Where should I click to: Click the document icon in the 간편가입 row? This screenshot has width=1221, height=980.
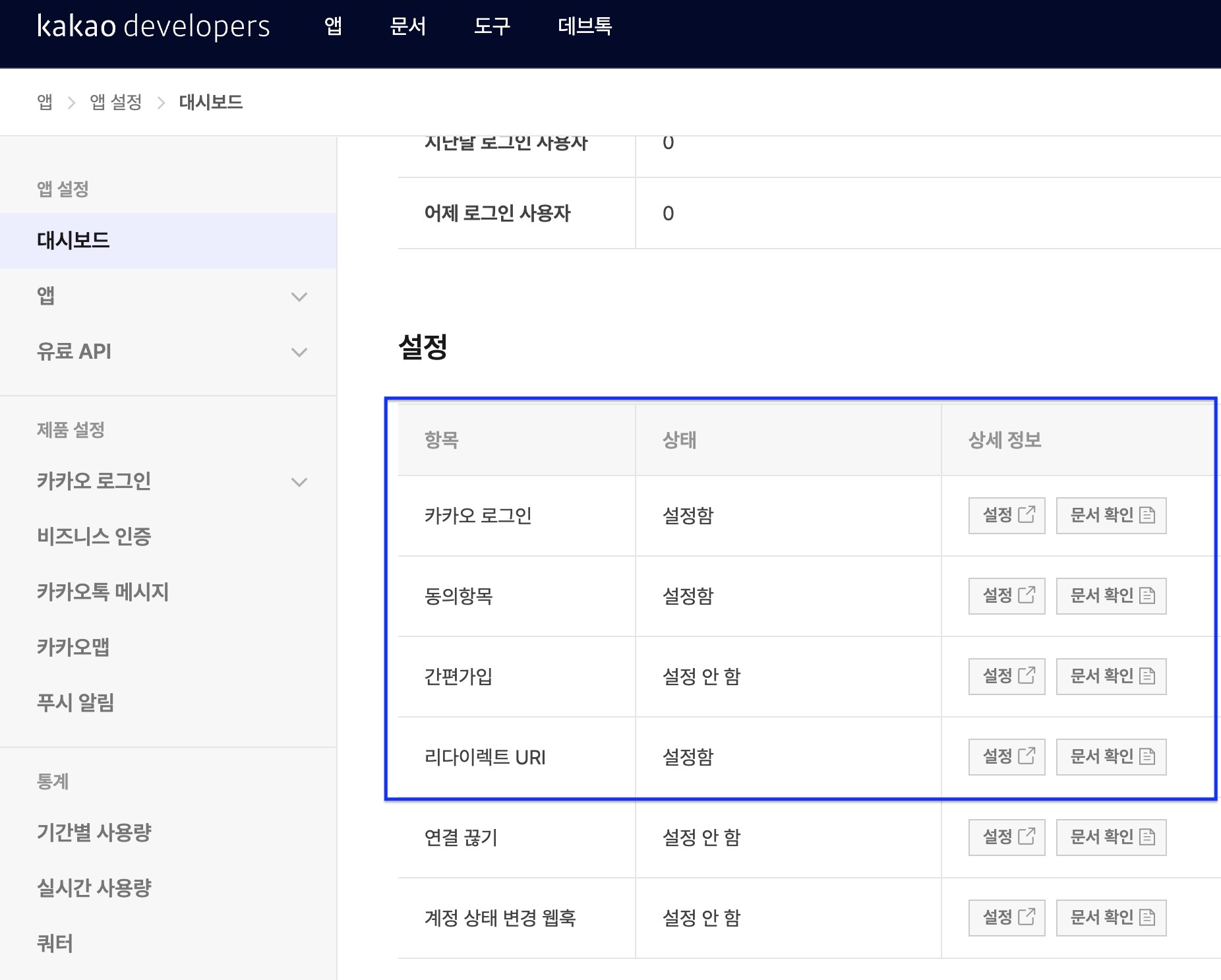click(x=1147, y=676)
